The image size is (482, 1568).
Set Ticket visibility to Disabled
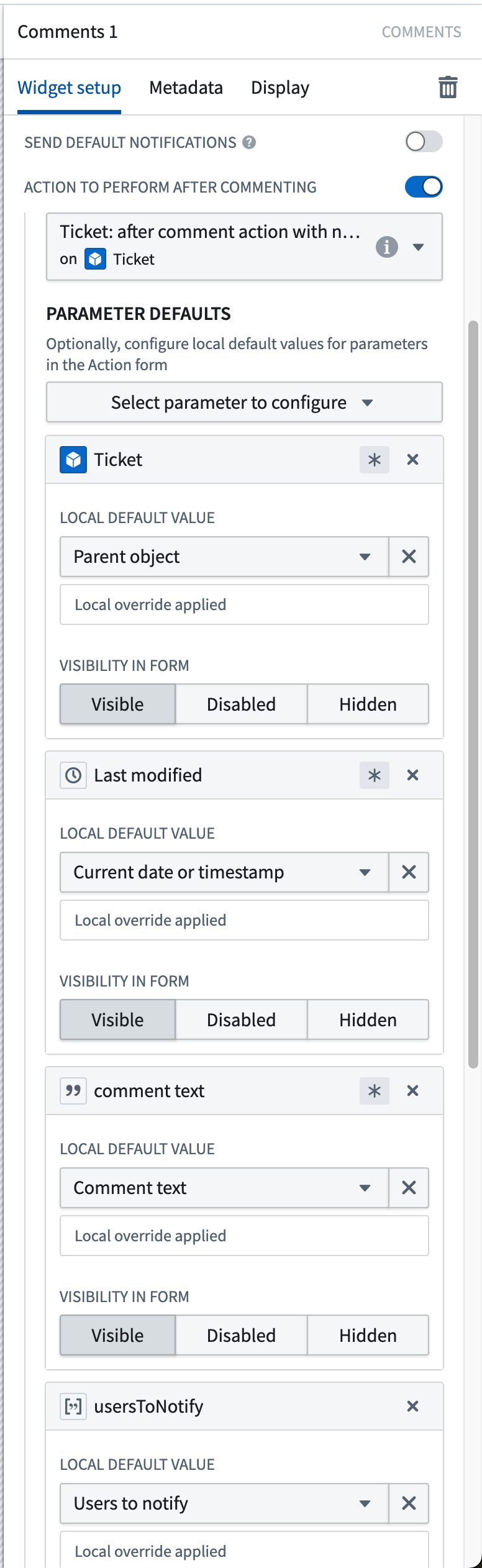tap(241, 704)
